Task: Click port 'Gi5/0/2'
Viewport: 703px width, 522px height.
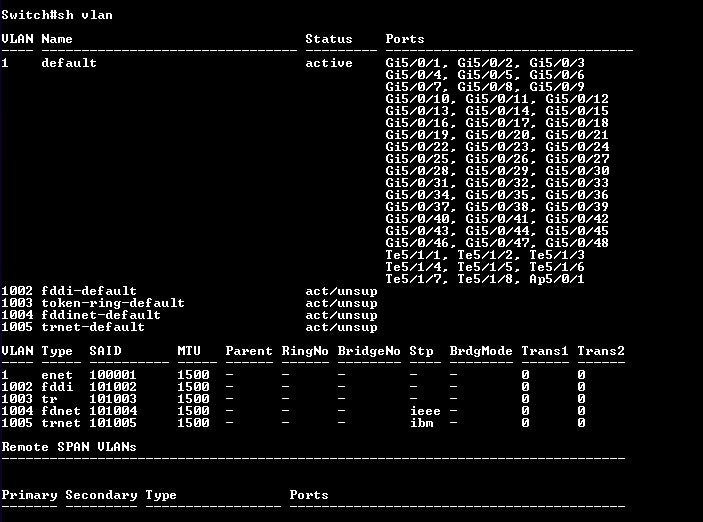Action: tap(485, 63)
